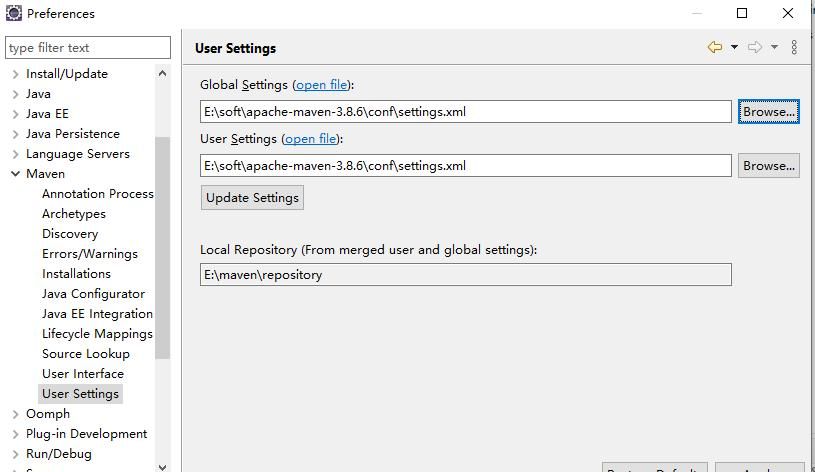Open the back history dropdown arrow
Image resolution: width=815 pixels, height=472 pixels.
point(734,47)
